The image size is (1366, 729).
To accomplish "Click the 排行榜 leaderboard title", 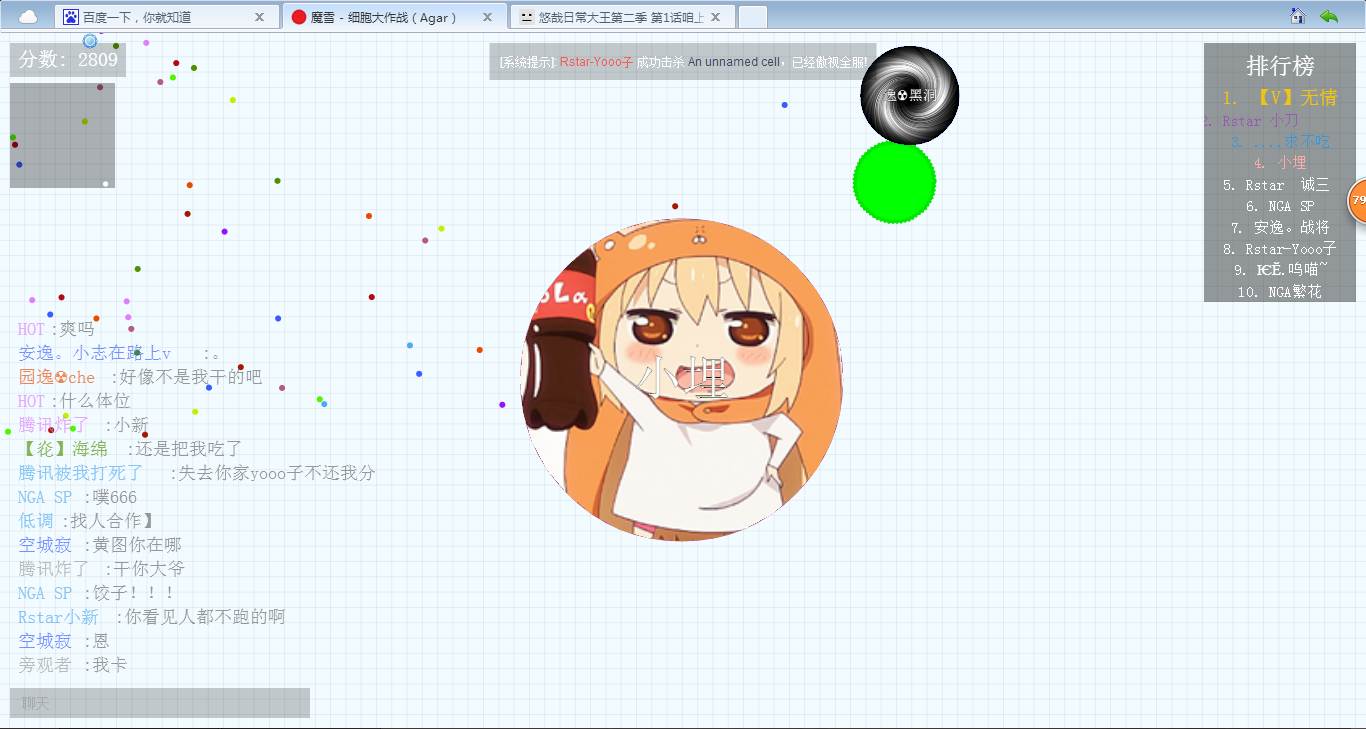I will (1280, 66).
